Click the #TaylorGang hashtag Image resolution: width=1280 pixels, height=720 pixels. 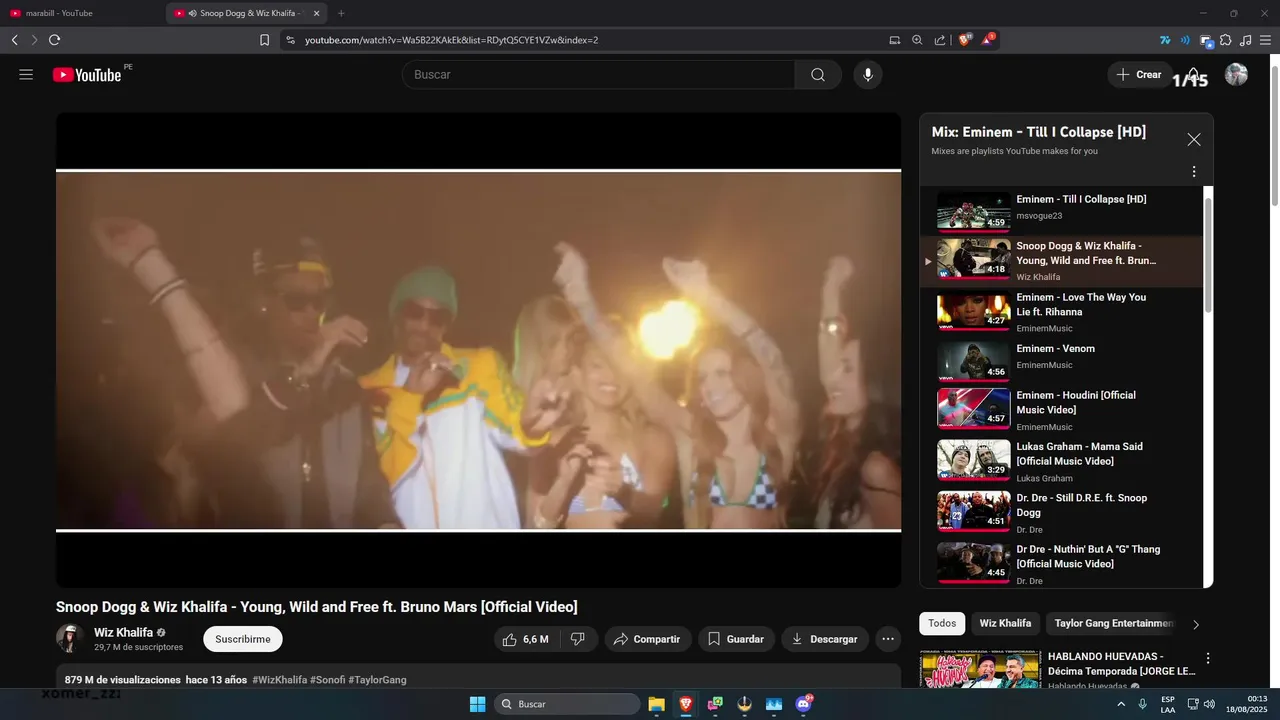[x=377, y=680]
